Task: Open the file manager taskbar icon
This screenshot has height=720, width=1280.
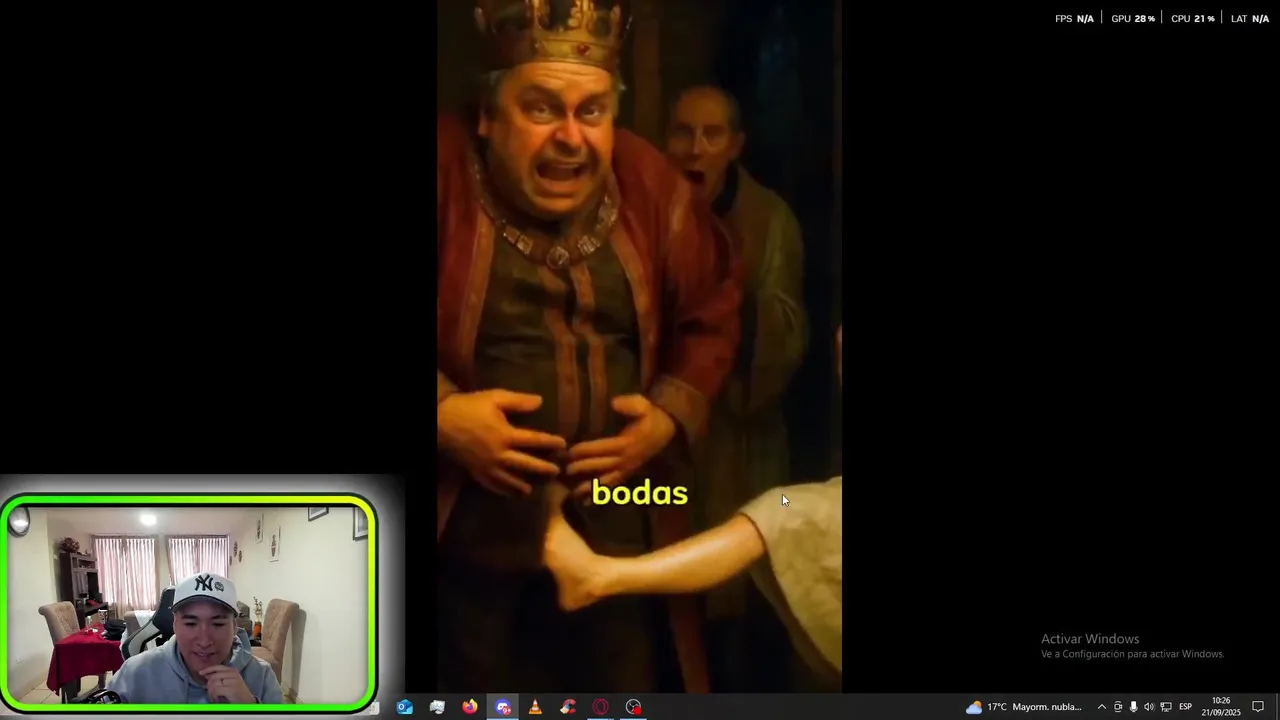Action: point(437,707)
